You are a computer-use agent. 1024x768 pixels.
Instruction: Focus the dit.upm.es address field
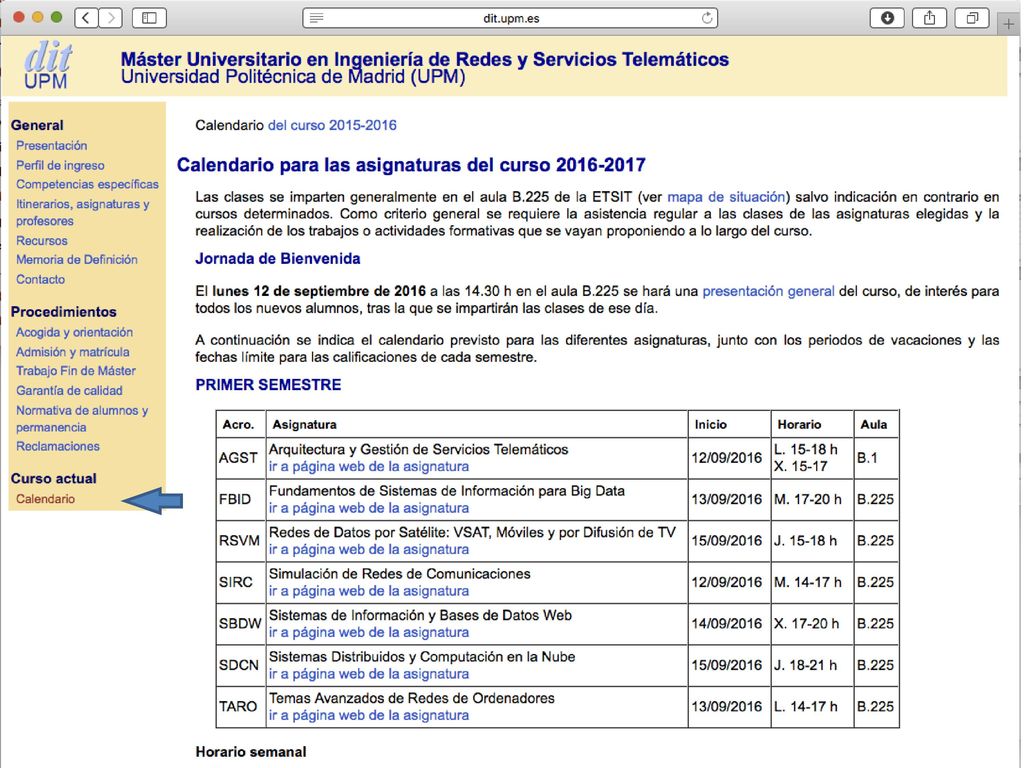(x=510, y=18)
